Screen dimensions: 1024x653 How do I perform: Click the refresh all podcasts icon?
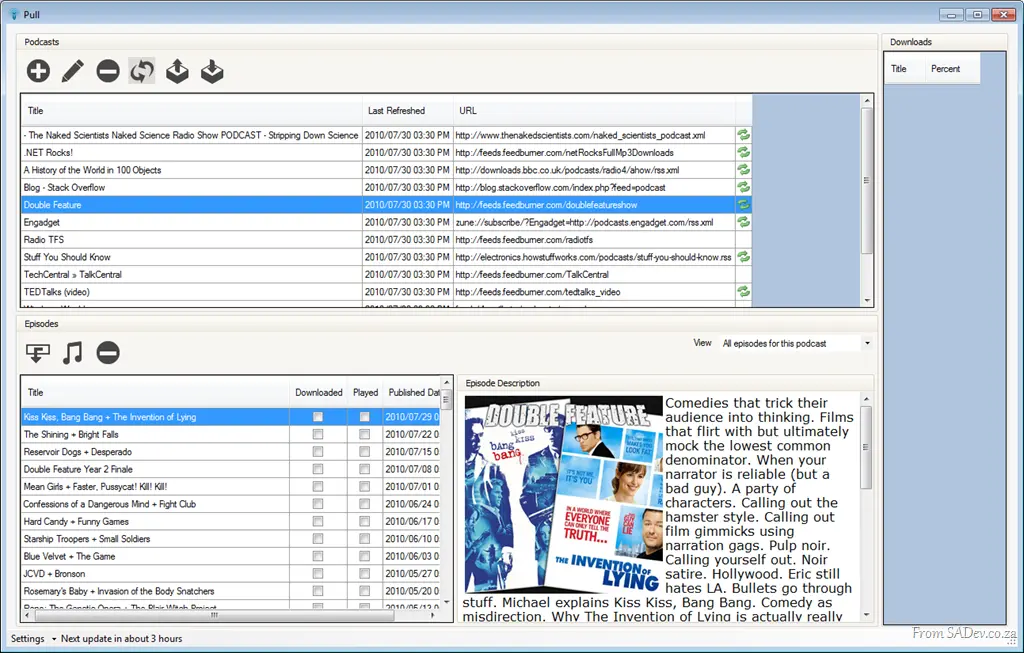pos(142,71)
